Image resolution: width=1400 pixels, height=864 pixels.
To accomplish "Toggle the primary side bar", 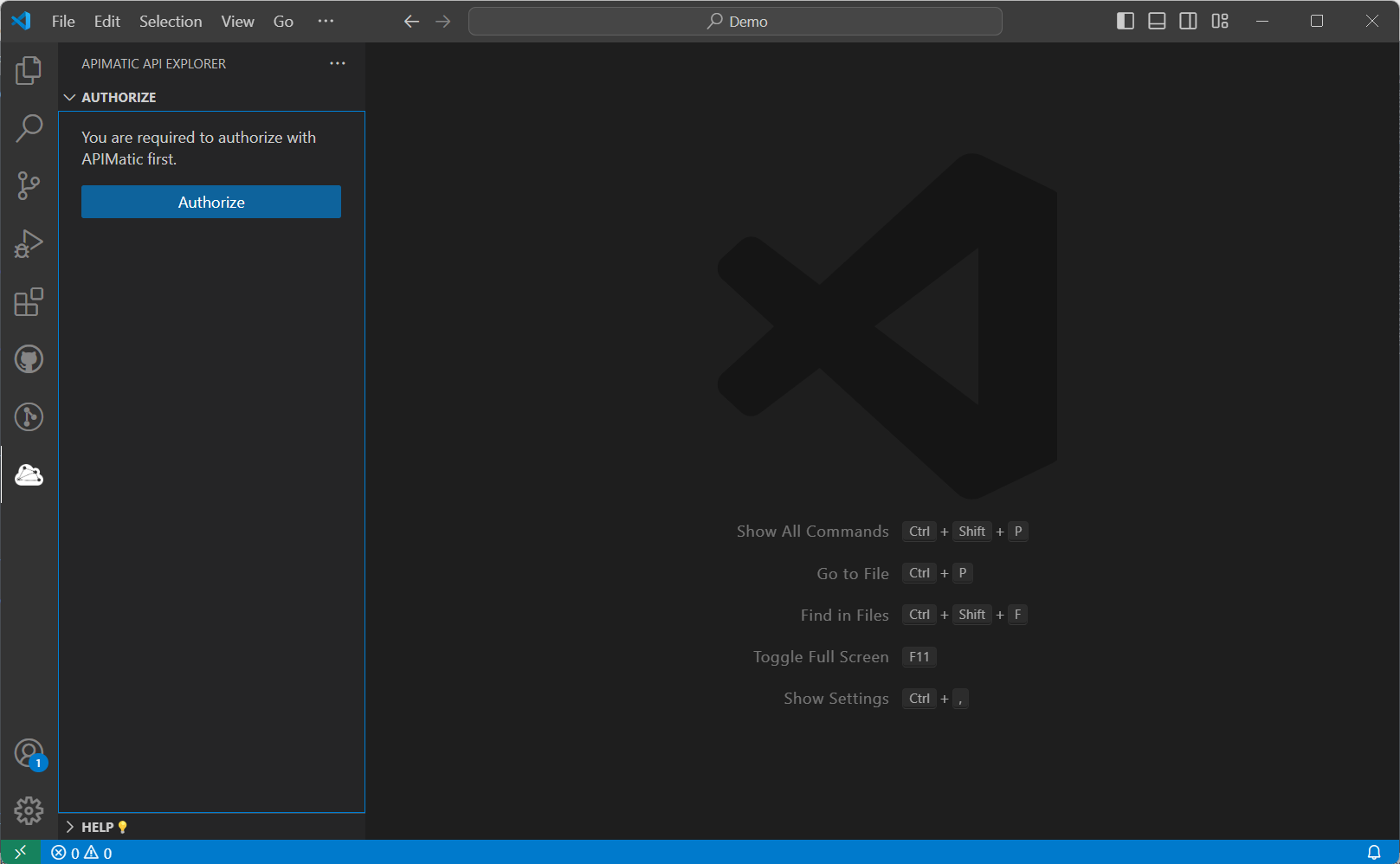I will pyautogui.click(x=1126, y=21).
